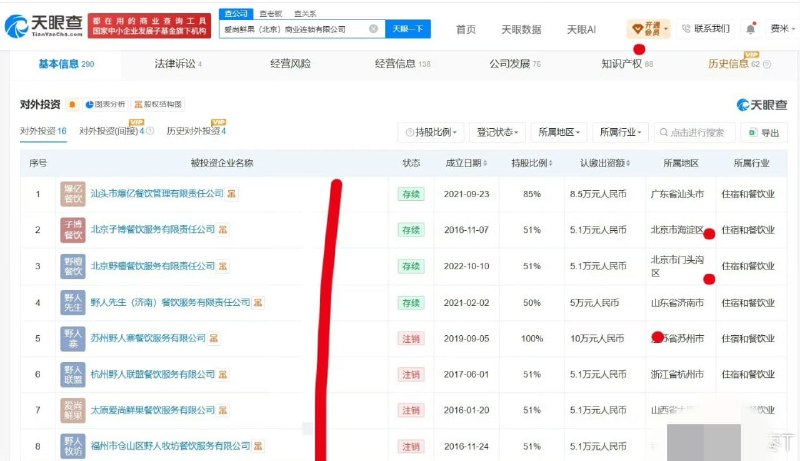This screenshot has width=800, height=461.
Task: Select the 2021-09-23 date cell
Action: 466,194
